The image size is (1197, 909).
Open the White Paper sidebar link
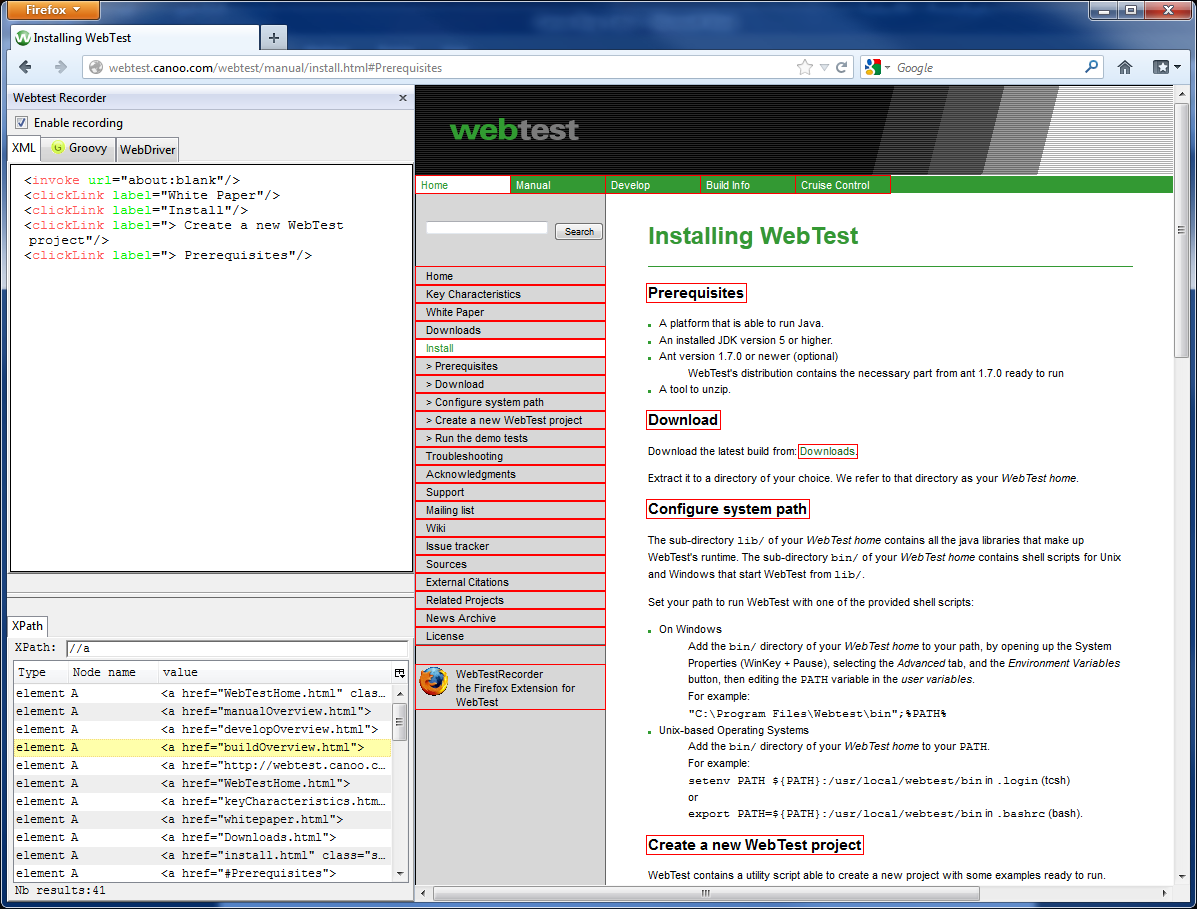[511, 312]
